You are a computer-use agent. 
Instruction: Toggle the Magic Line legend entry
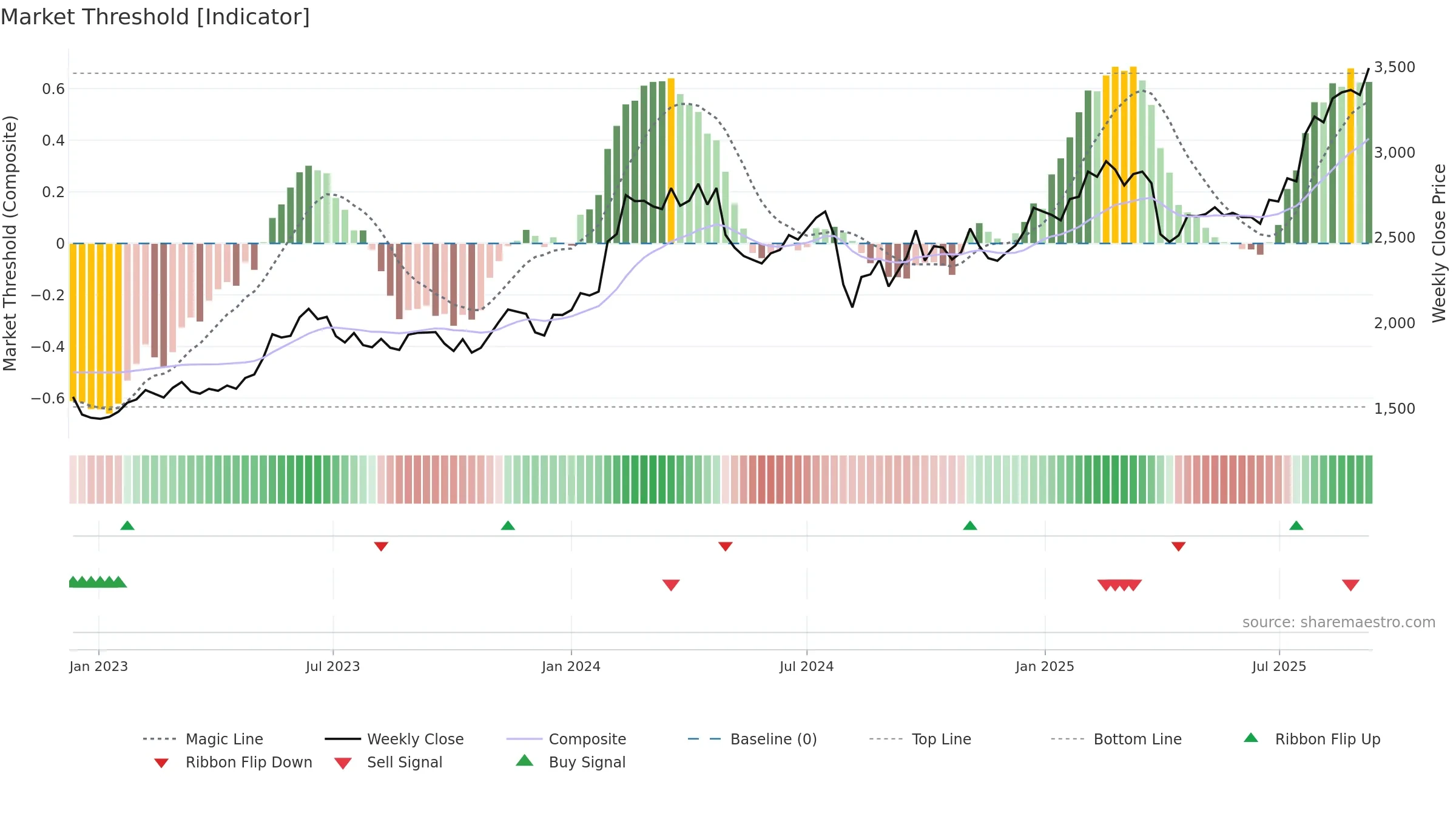tap(203, 739)
